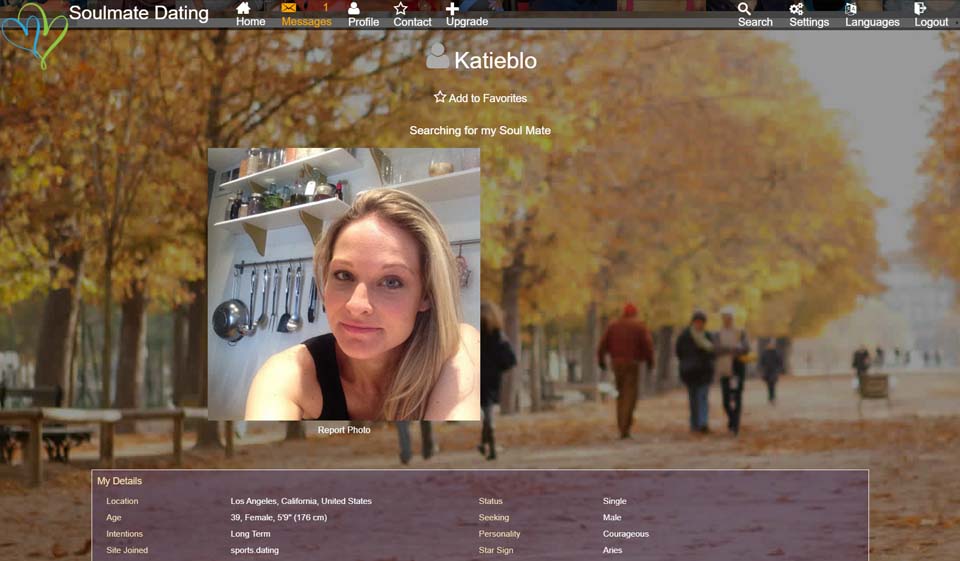Click the Soulmate Dating site title
The width and height of the screenshot is (960, 561).
click(139, 13)
